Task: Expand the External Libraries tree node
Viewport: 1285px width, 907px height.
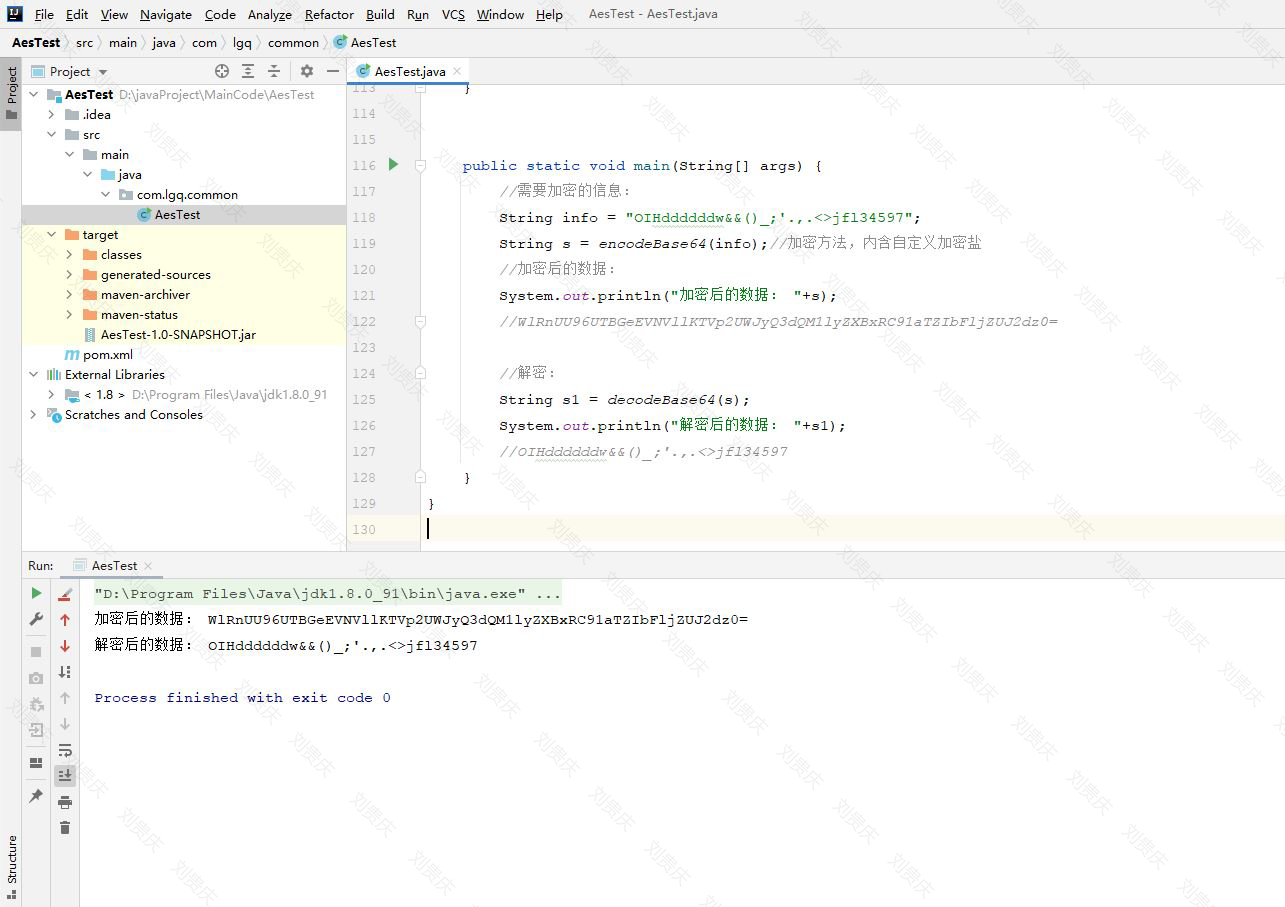Action: [x=33, y=374]
